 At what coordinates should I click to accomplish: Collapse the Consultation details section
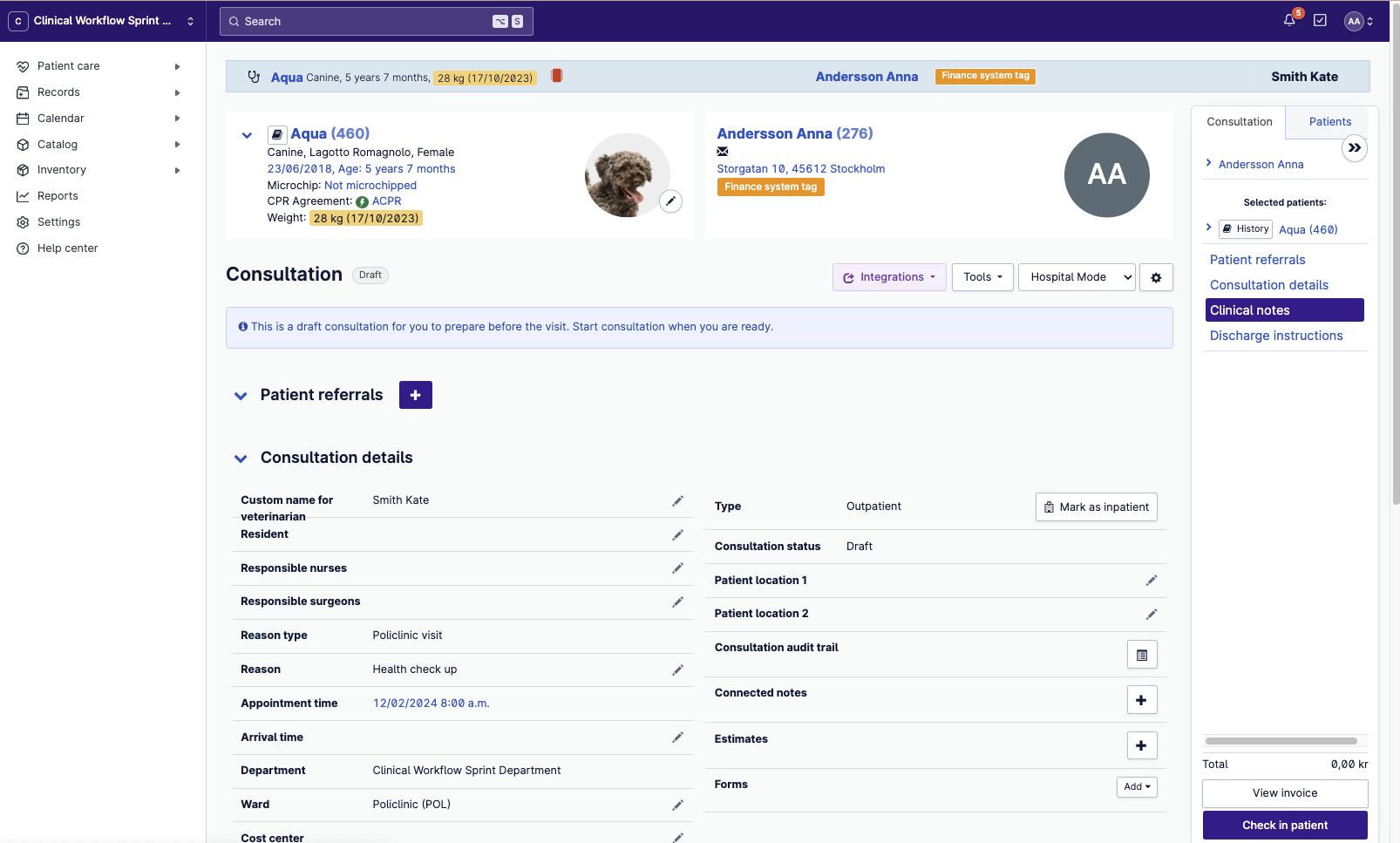click(241, 459)
